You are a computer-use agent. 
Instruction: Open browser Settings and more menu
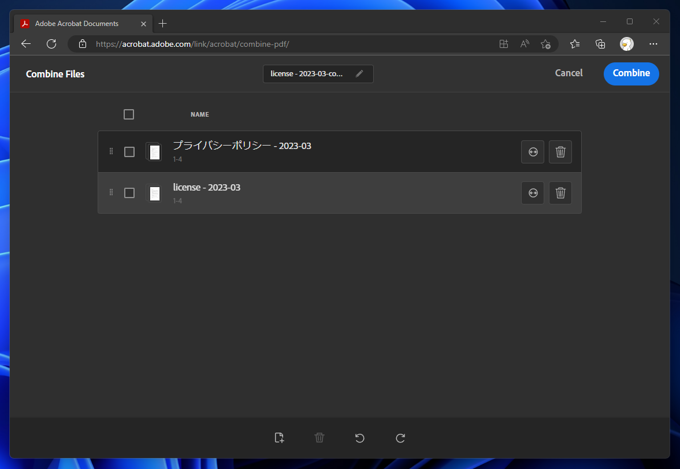(x=653, y=44)
